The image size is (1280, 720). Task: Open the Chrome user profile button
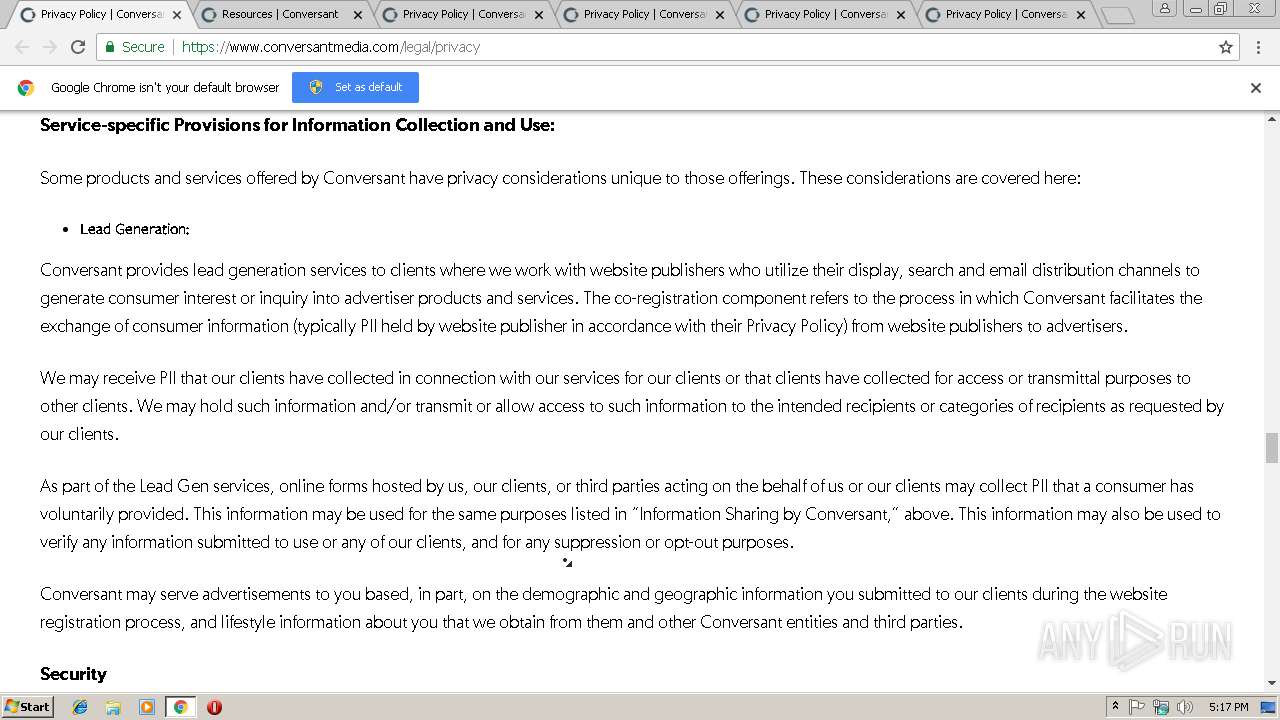click(1165, 9)
